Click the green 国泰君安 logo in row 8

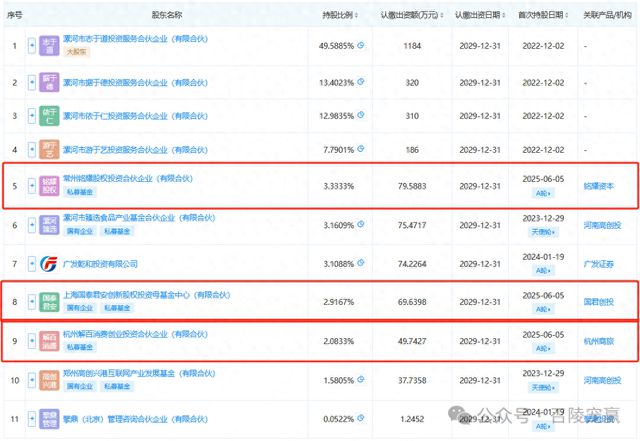coord(49,302)
